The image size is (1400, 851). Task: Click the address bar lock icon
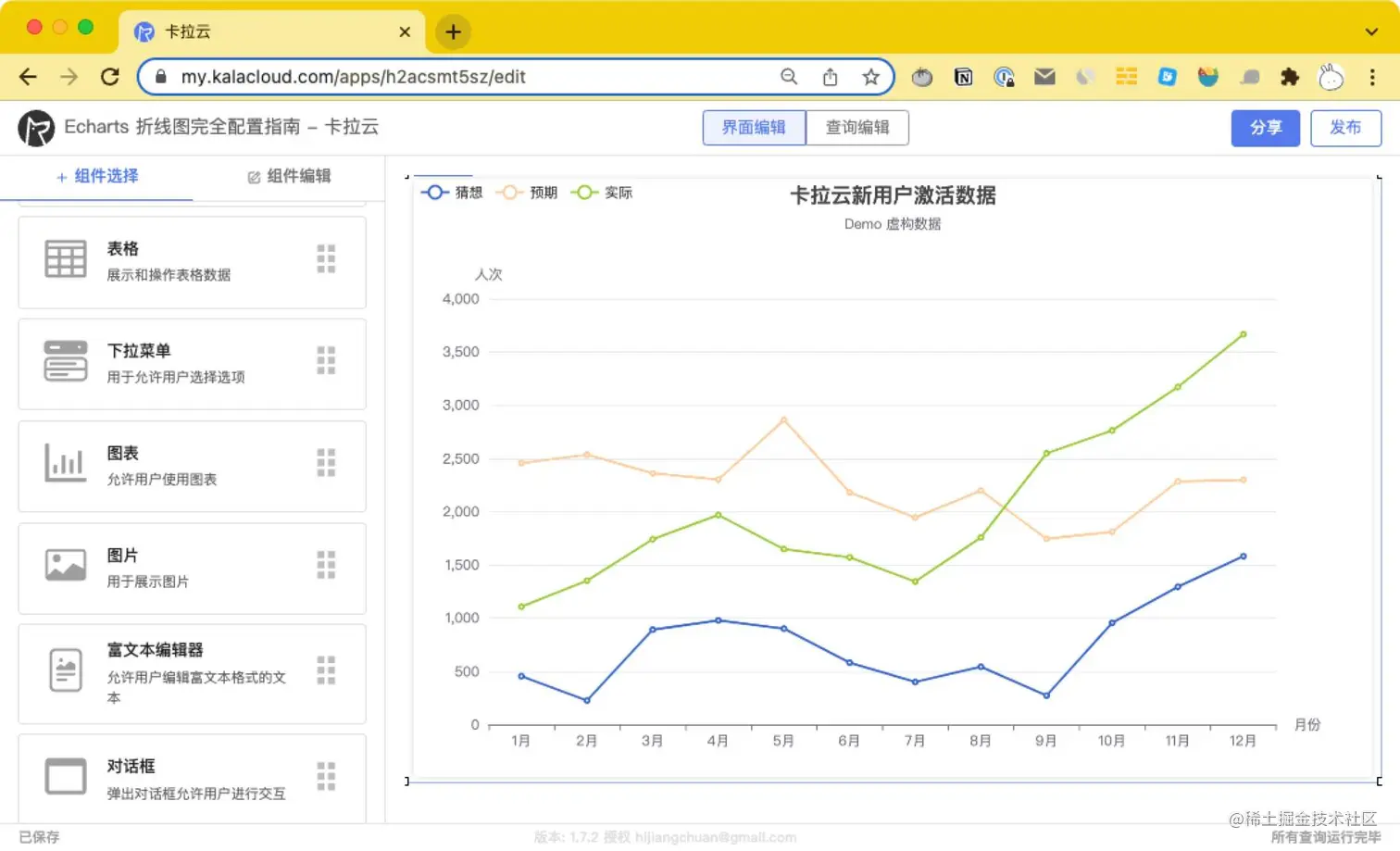tap(161, 77)
